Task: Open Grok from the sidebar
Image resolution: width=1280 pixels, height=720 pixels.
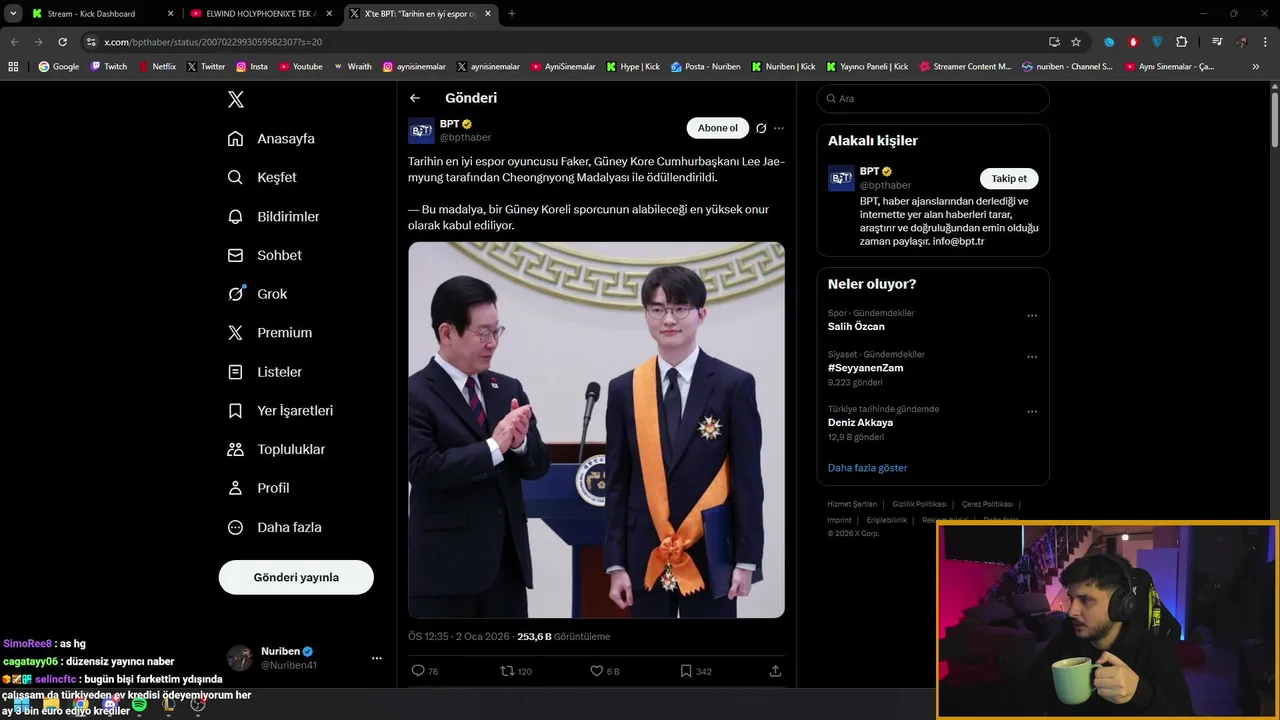Action: coord(257,294)
